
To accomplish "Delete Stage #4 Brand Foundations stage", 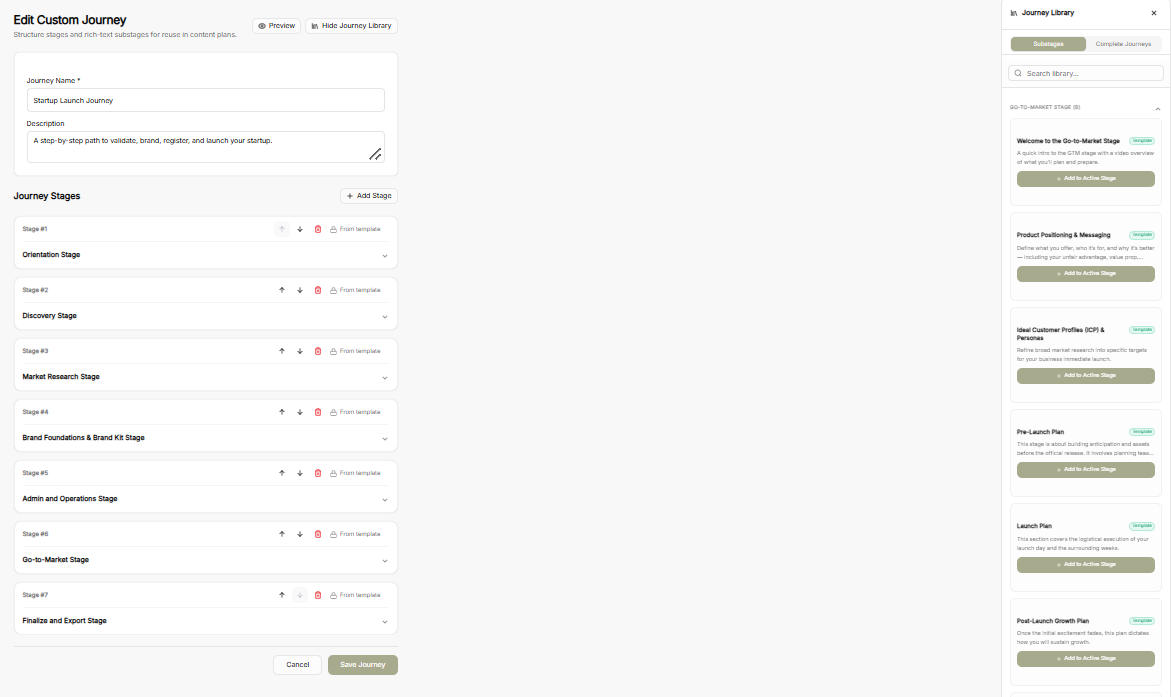I will [317, 412].
